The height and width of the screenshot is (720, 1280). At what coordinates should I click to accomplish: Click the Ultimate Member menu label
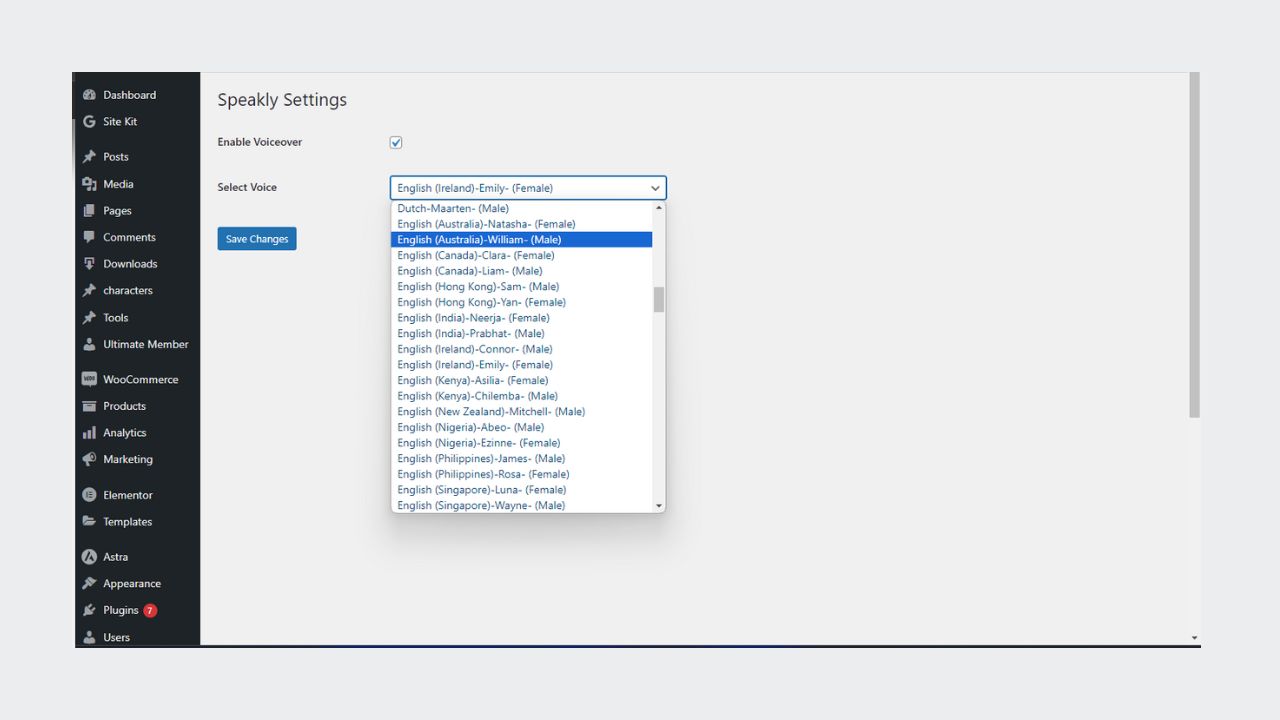tap(146, 344)
